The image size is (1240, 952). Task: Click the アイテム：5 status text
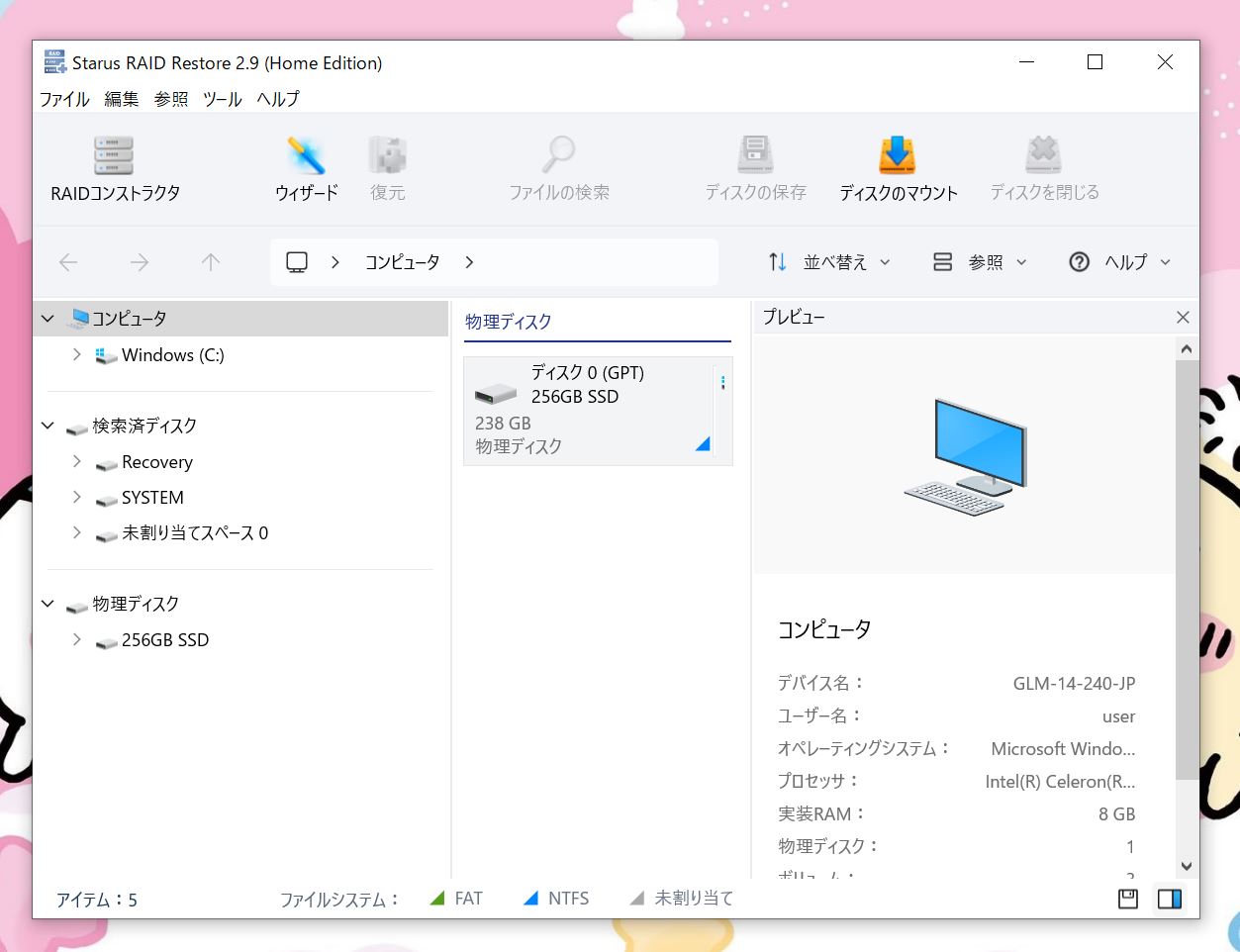point(97,900)
